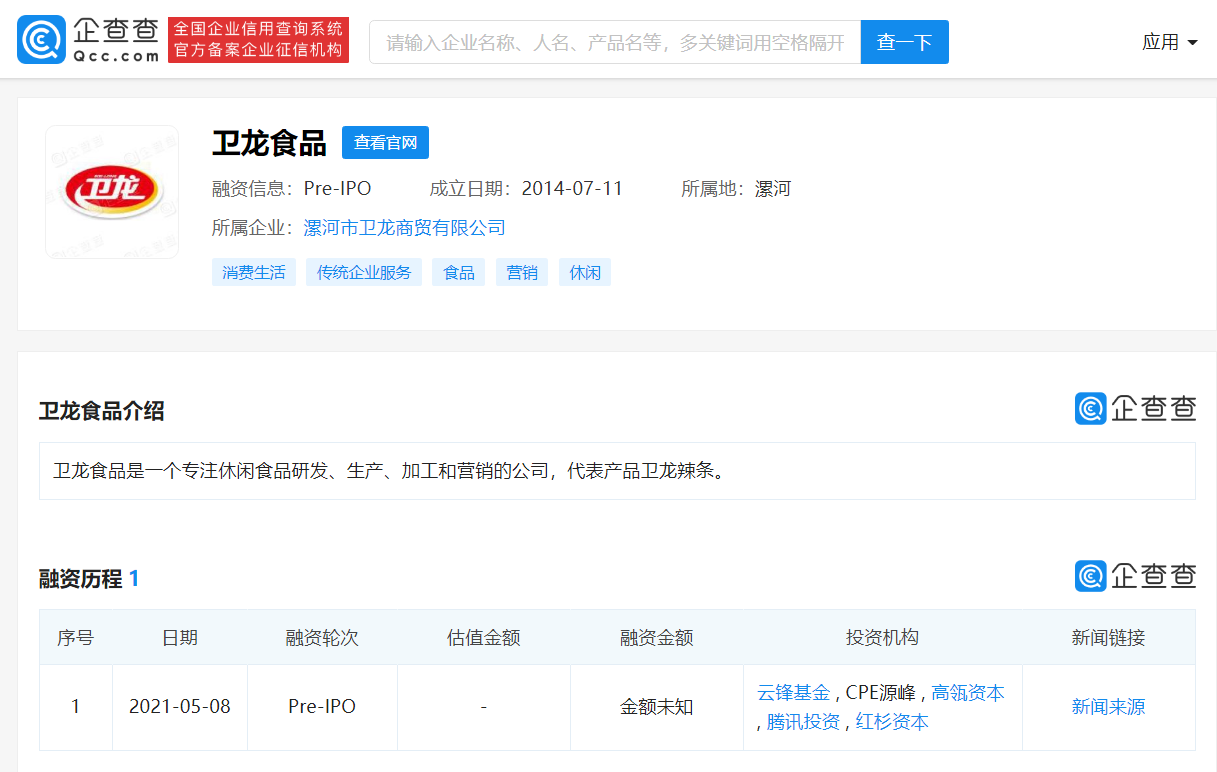
Task: Open the 腾讯投资 investor link
Action: point(804,721)
